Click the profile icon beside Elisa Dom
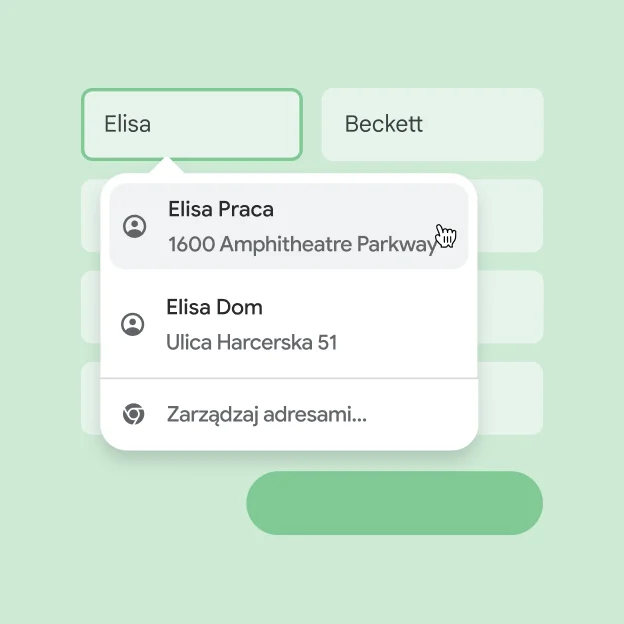624x624 pixels. (x=132, y=324)
